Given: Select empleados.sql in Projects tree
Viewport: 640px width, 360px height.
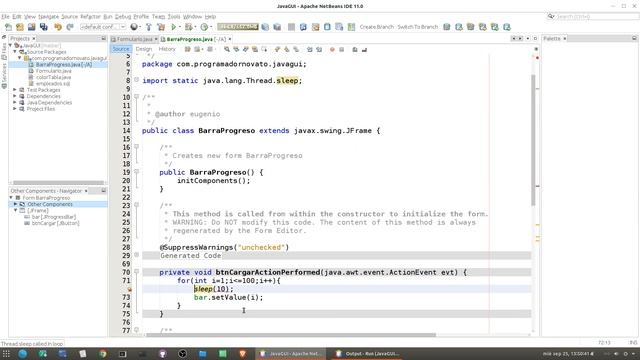Looking at the screenshot, I should (53, 84).
